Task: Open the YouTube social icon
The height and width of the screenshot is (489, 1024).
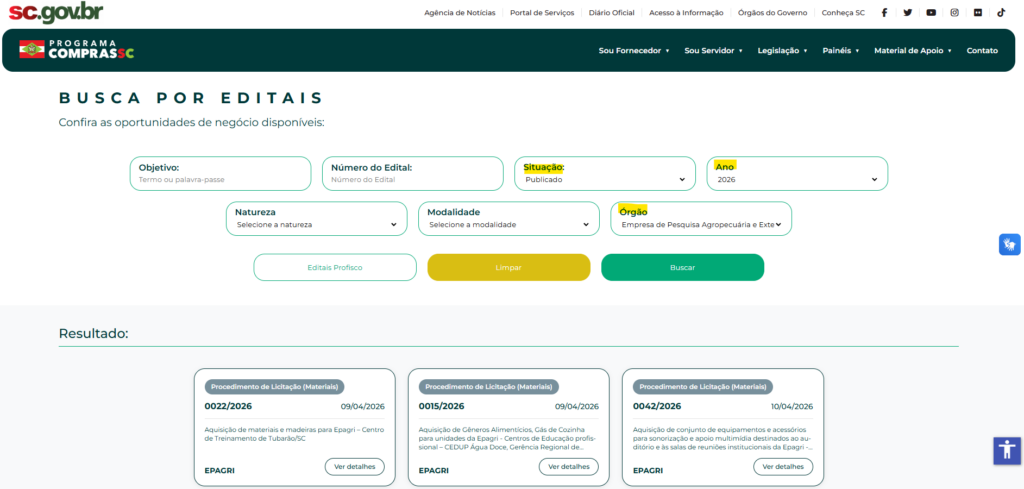Action: click(931, 13)
